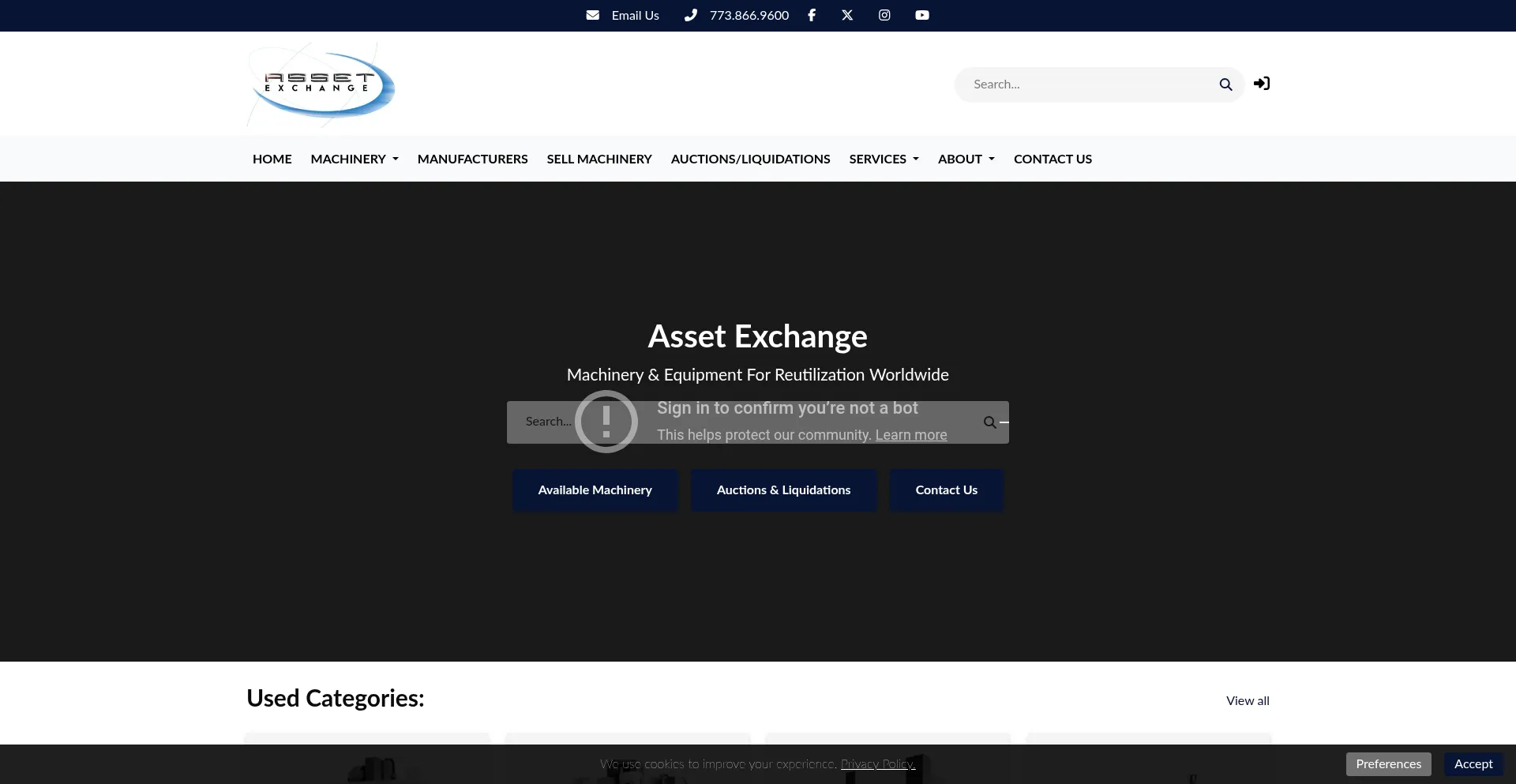This screenshot has width=1516, height=784.
Task: Open the YouTube channel icon
Action: (921, 15)
